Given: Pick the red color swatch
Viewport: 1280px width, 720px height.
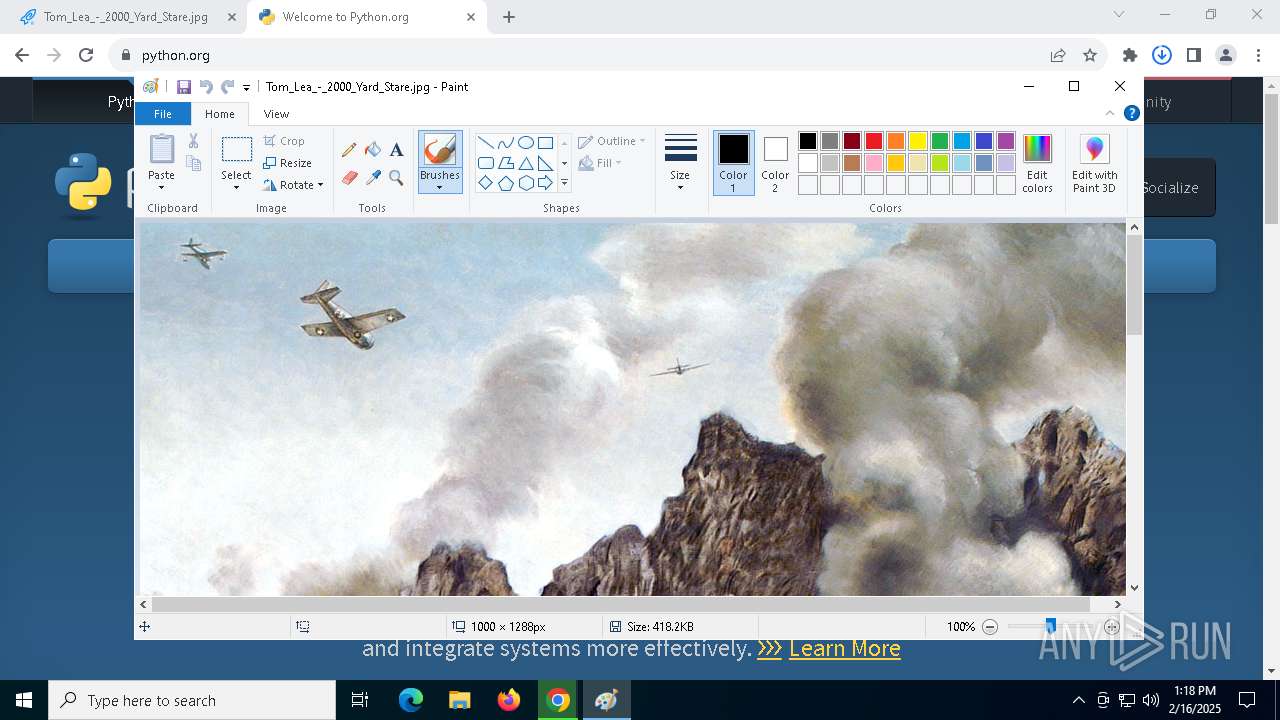Looking at the screenshot, I should coord(874,141).
